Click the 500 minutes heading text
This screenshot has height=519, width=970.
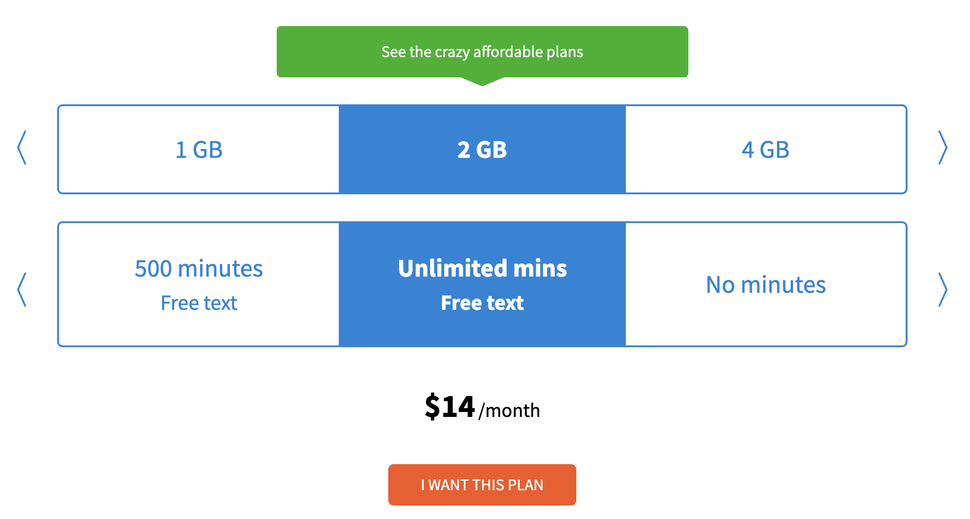[199, 268]
